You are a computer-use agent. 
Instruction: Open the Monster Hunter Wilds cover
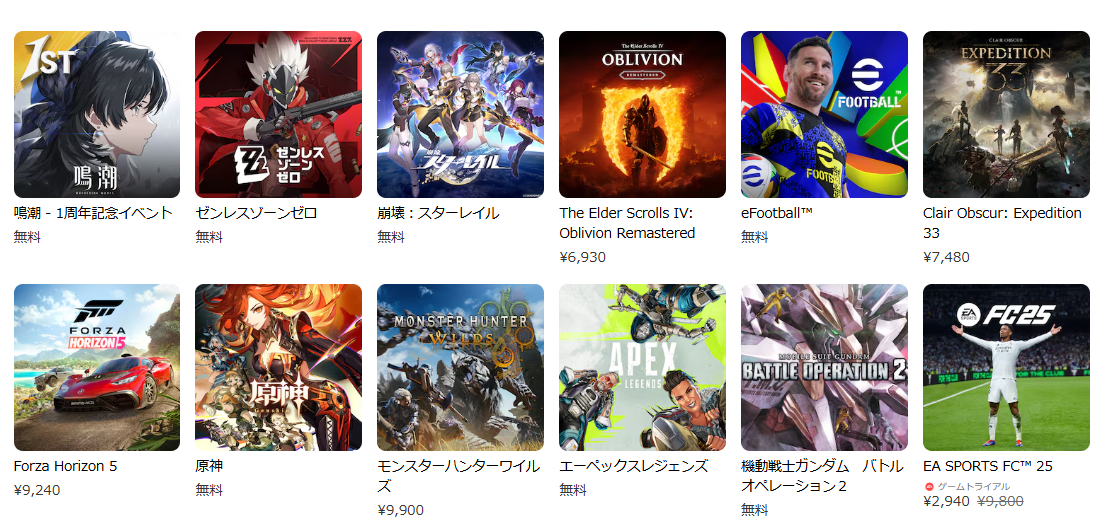pos(460,368)
